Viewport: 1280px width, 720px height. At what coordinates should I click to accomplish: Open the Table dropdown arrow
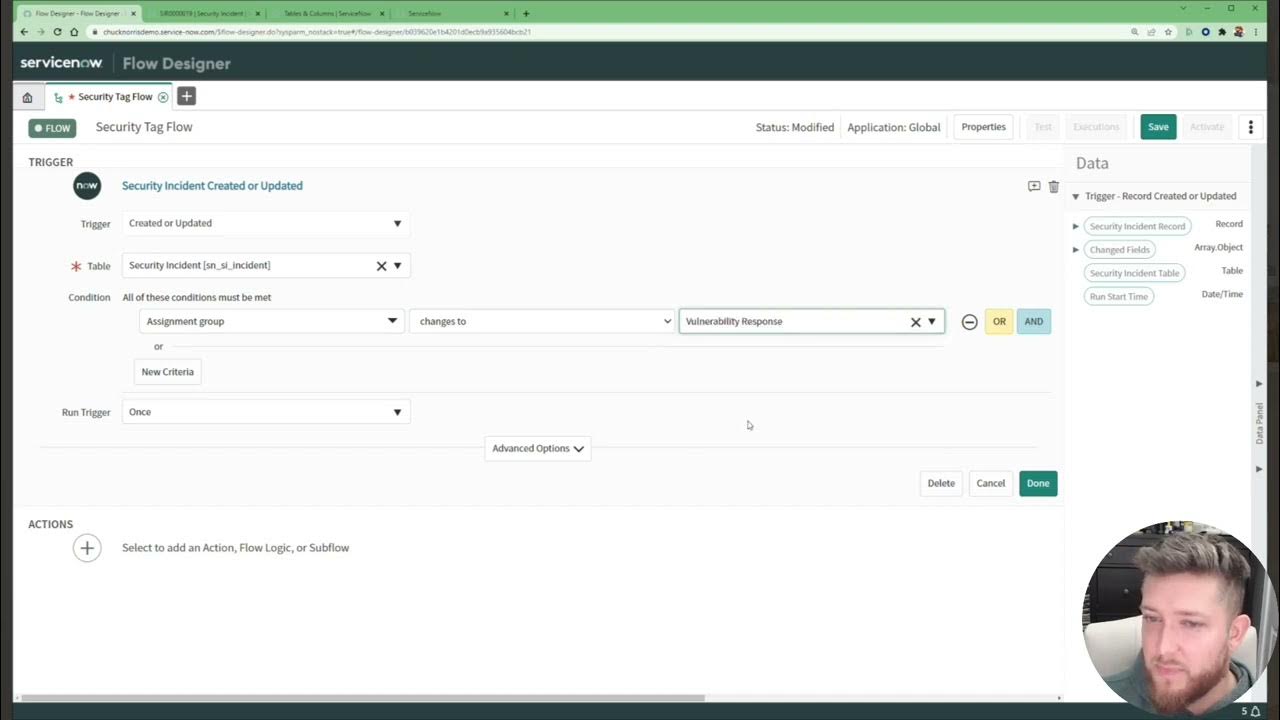(397, 266)
